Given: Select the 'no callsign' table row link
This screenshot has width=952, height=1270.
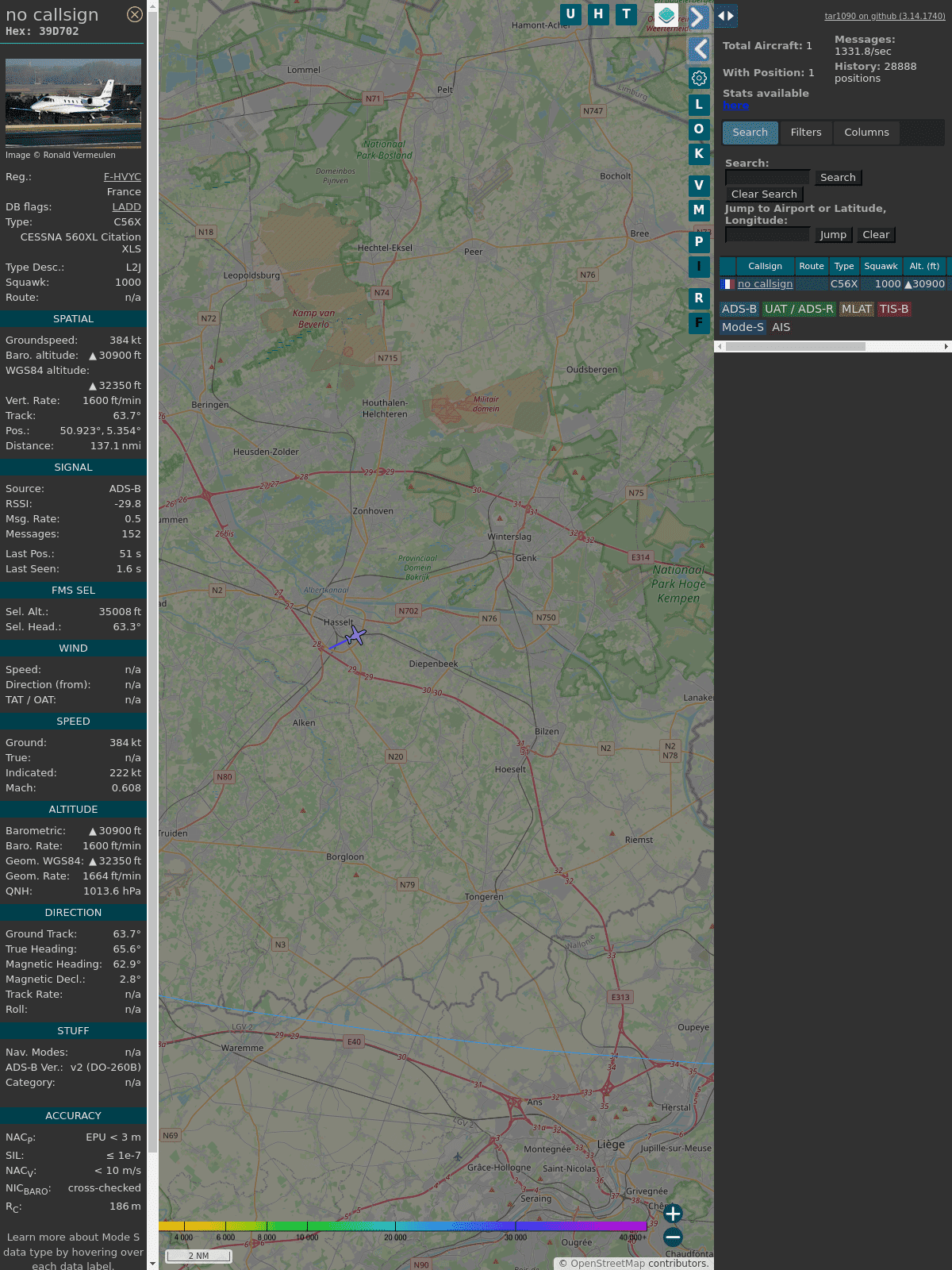Looking at the screenshot, I should click(x=765, y=284).
